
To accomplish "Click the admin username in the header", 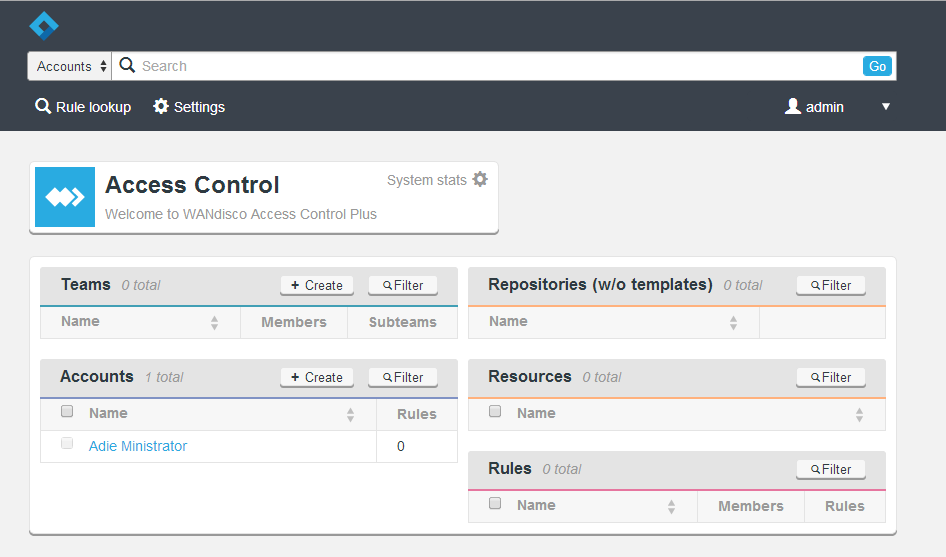I will click(x=825, y=107).
